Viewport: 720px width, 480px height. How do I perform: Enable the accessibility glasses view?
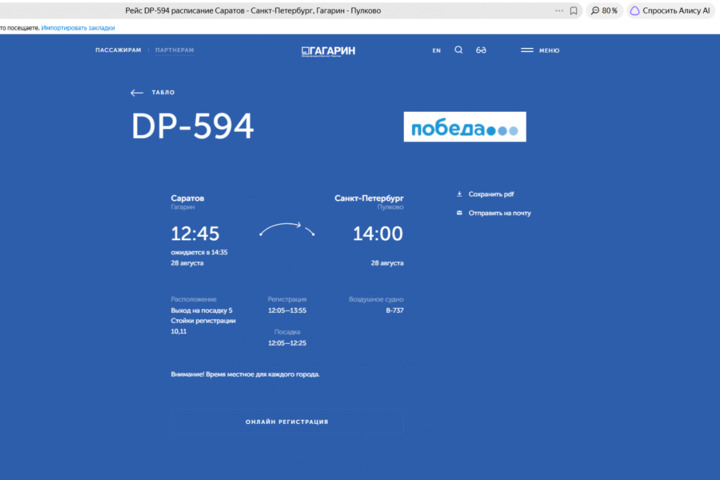[x=481, y=50]
